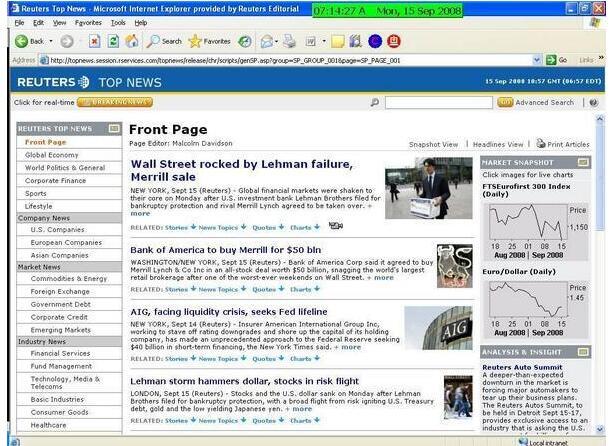Open the Favorites menu
610x446 pixels.
click(87, 21)
